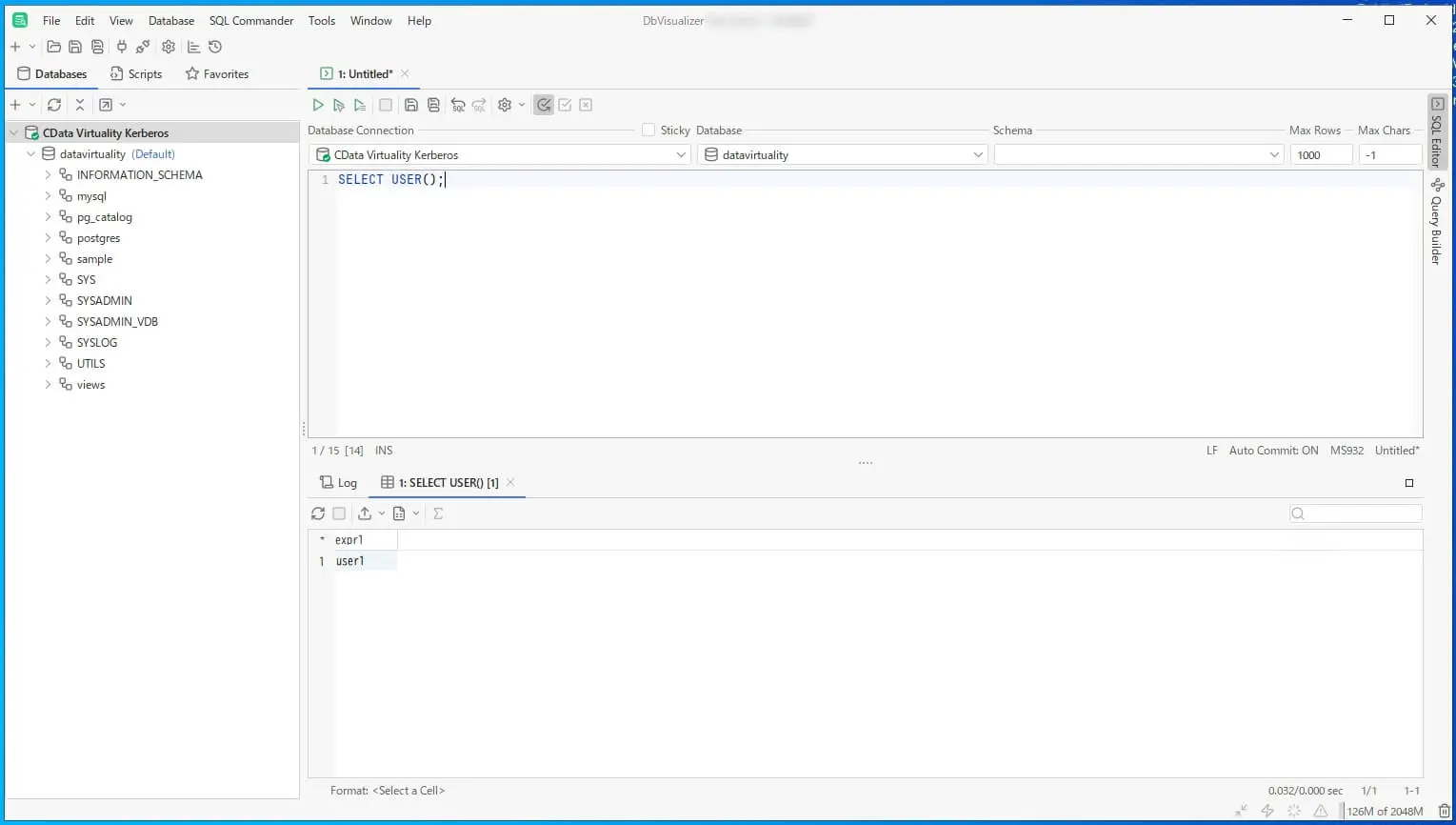
Task: Click the Rollback X icon in editor toolbar
Action: [x=586, y=105]
